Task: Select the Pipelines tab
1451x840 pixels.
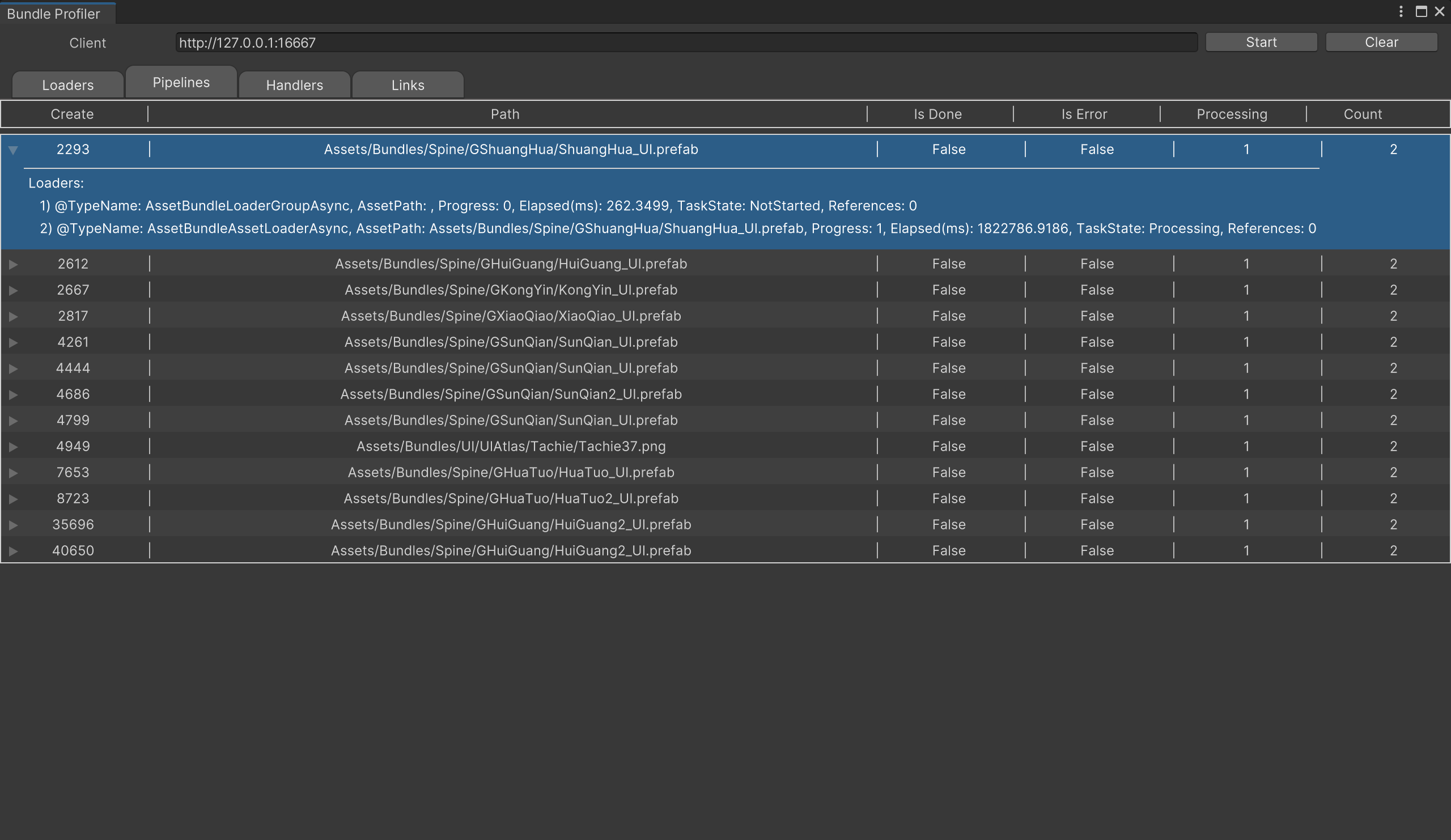Action: click(x=181, y=82)
